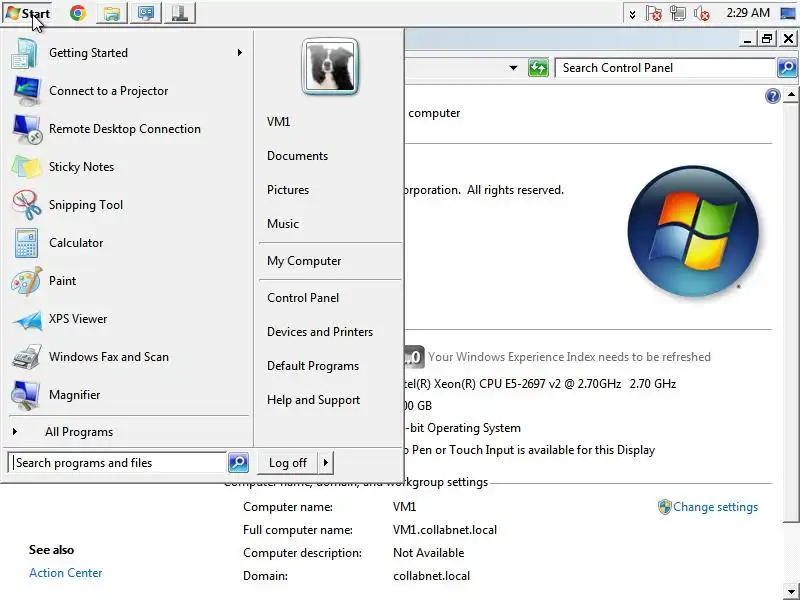
Task: Click the Search programs and files box
Action: click(x=117, y=463)
